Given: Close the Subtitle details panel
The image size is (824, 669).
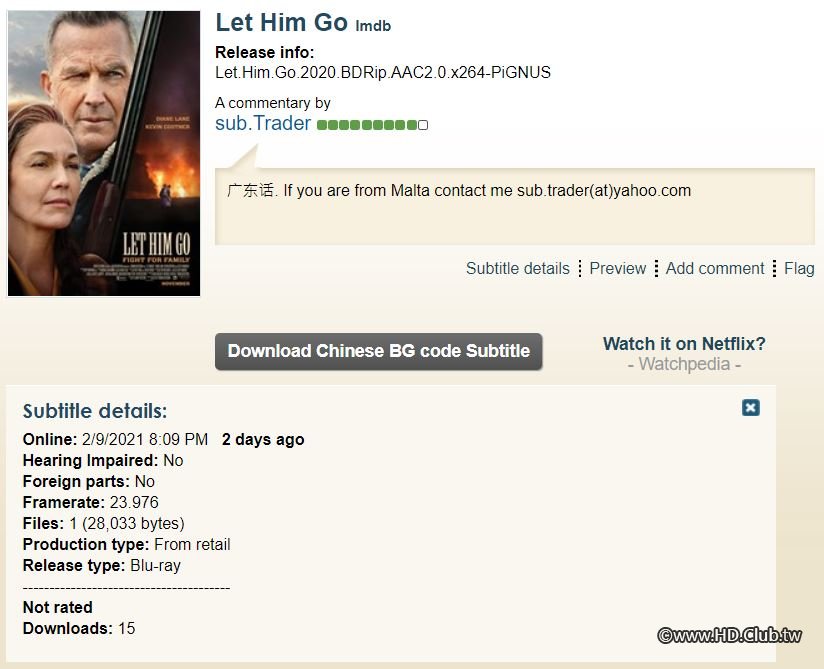Looking at the screenshot, I should point(751,407).
